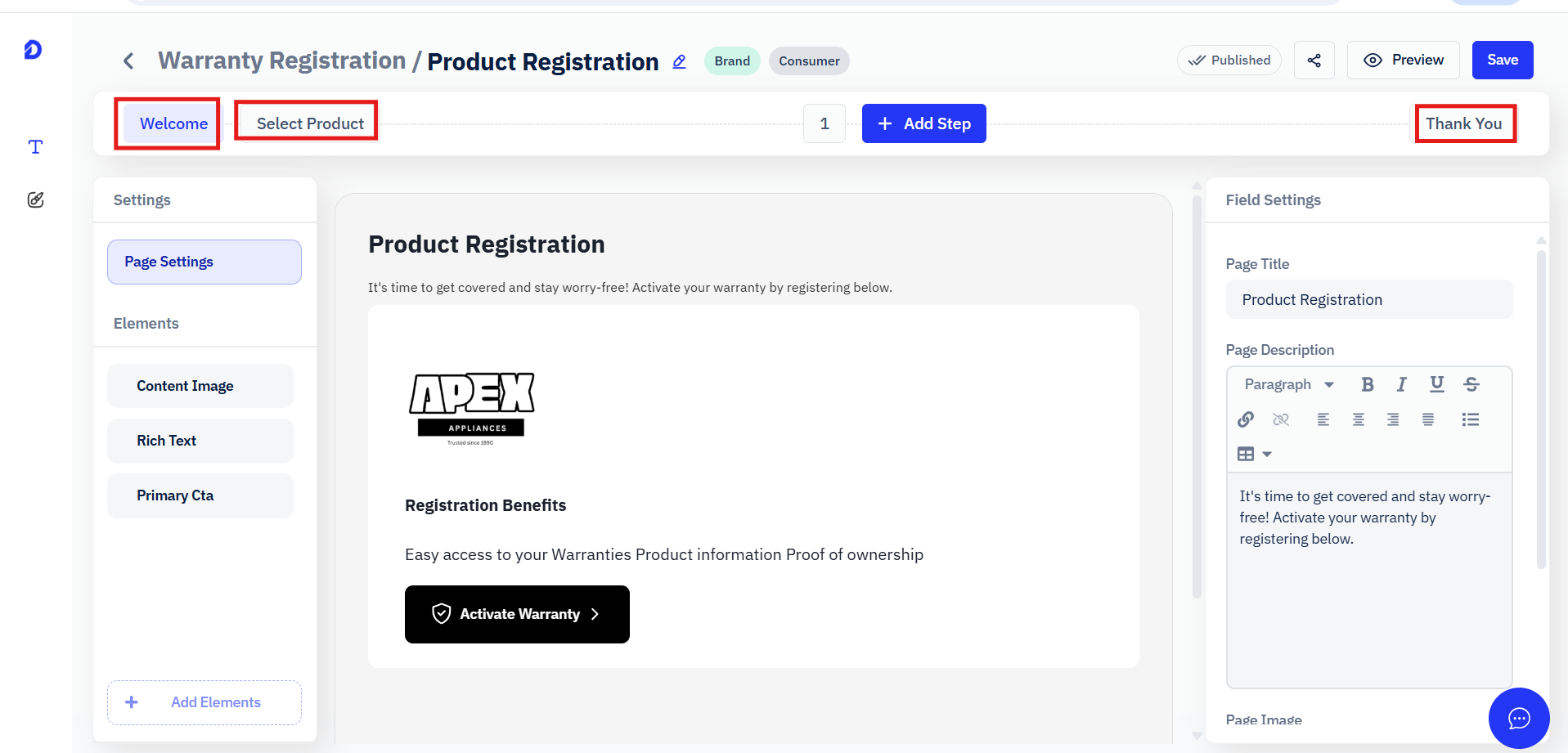Toggle italic text formatting
The height and width of the screenshot is (753, 1568).
tap(1401, 384)
